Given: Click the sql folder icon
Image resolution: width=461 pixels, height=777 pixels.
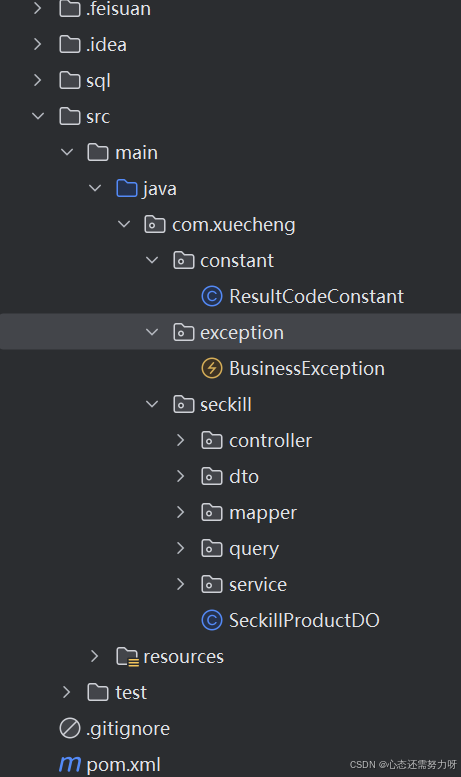Looking at the screenshot, I should tap(70, 80).
